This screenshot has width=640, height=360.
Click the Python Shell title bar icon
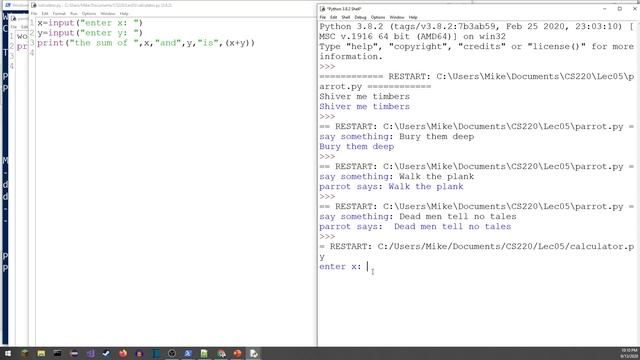click(x=322, y=9)
